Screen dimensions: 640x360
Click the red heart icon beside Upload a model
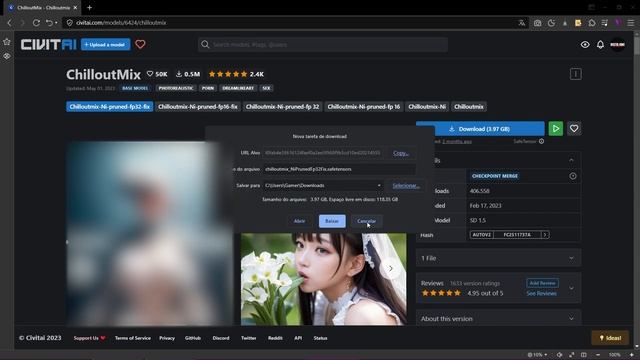point(140,44)
